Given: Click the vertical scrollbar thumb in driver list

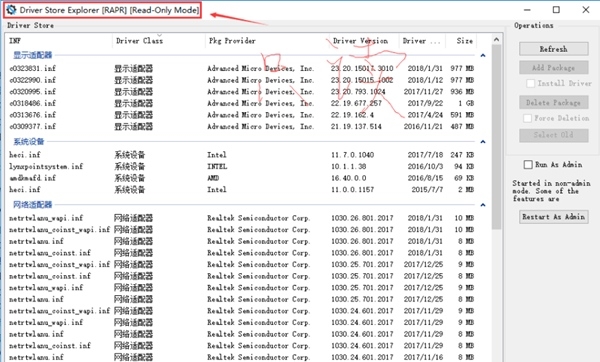Looking at the screenshot, I should pyautogui.click(x=496, y=137).
